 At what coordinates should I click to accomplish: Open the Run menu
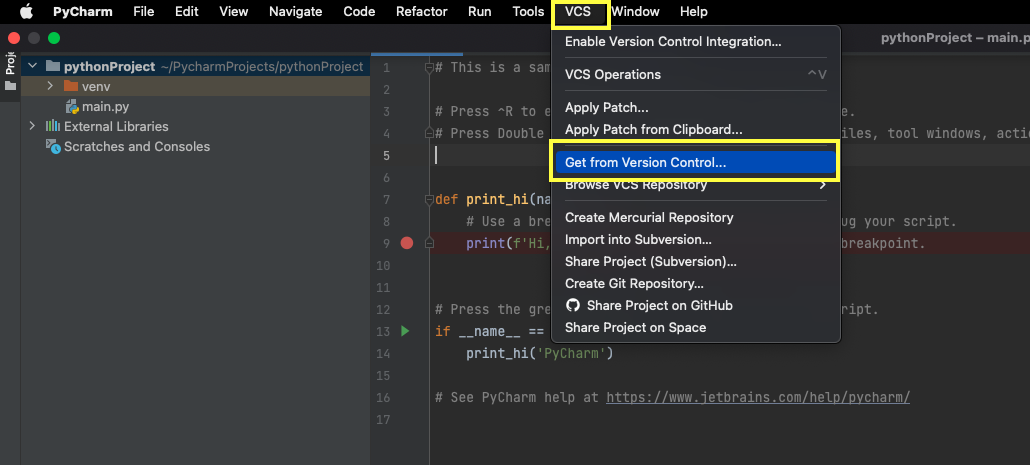(x=480, y=11)
